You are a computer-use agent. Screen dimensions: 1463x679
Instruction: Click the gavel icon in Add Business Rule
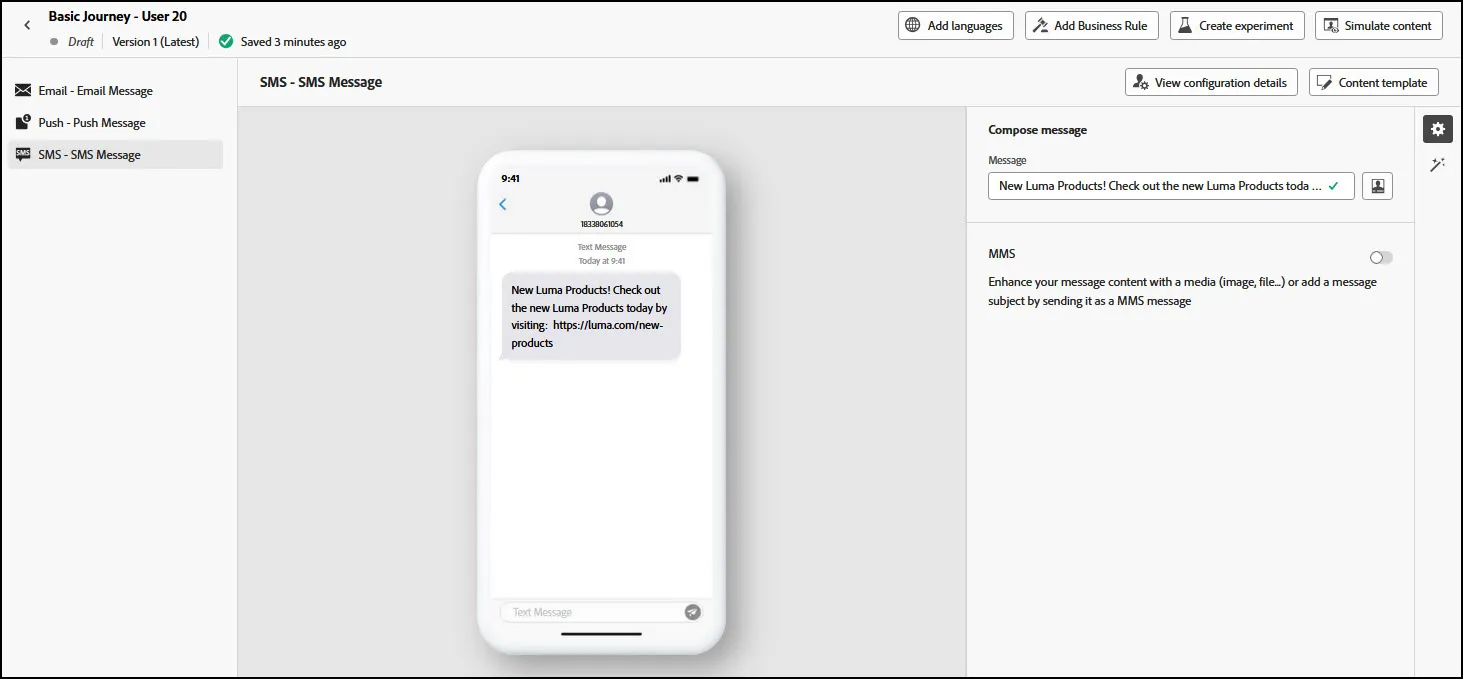click(1040, 26)
